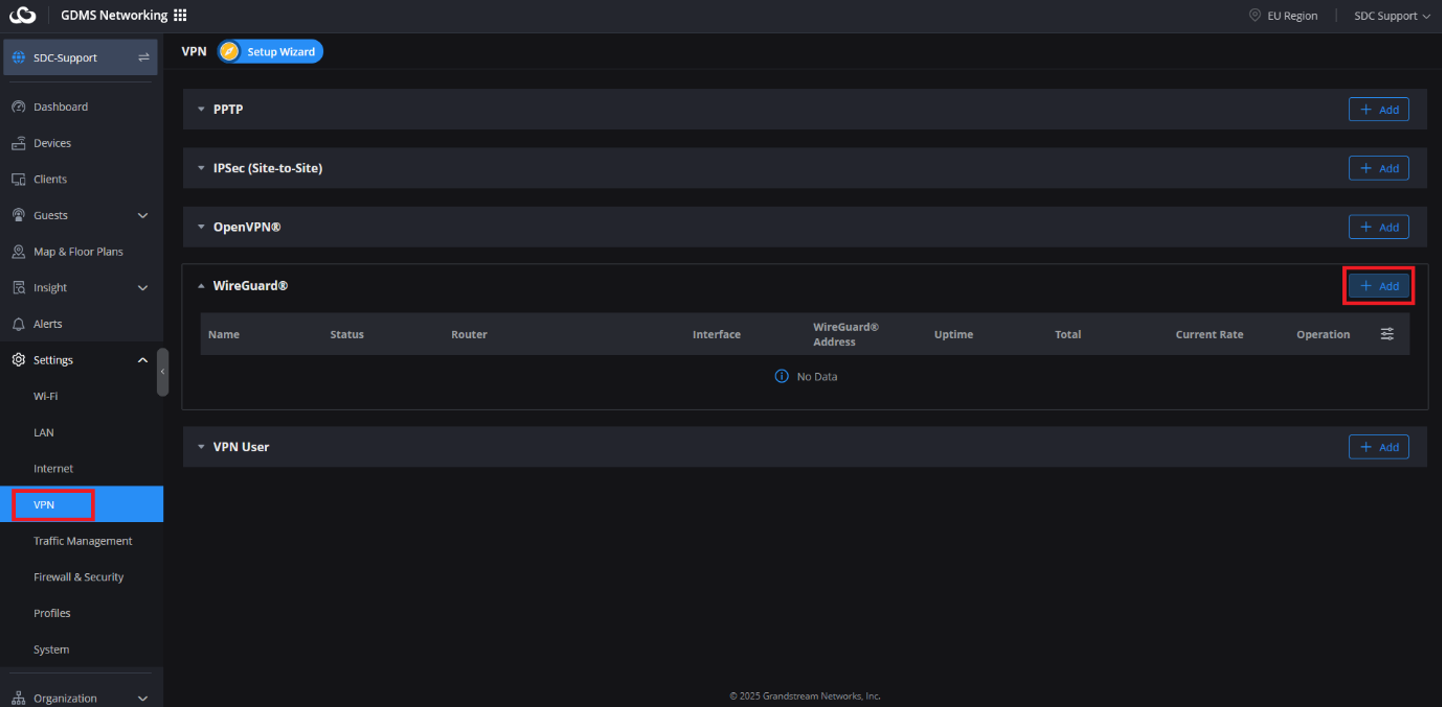Click the Name column header

point(224,334)
